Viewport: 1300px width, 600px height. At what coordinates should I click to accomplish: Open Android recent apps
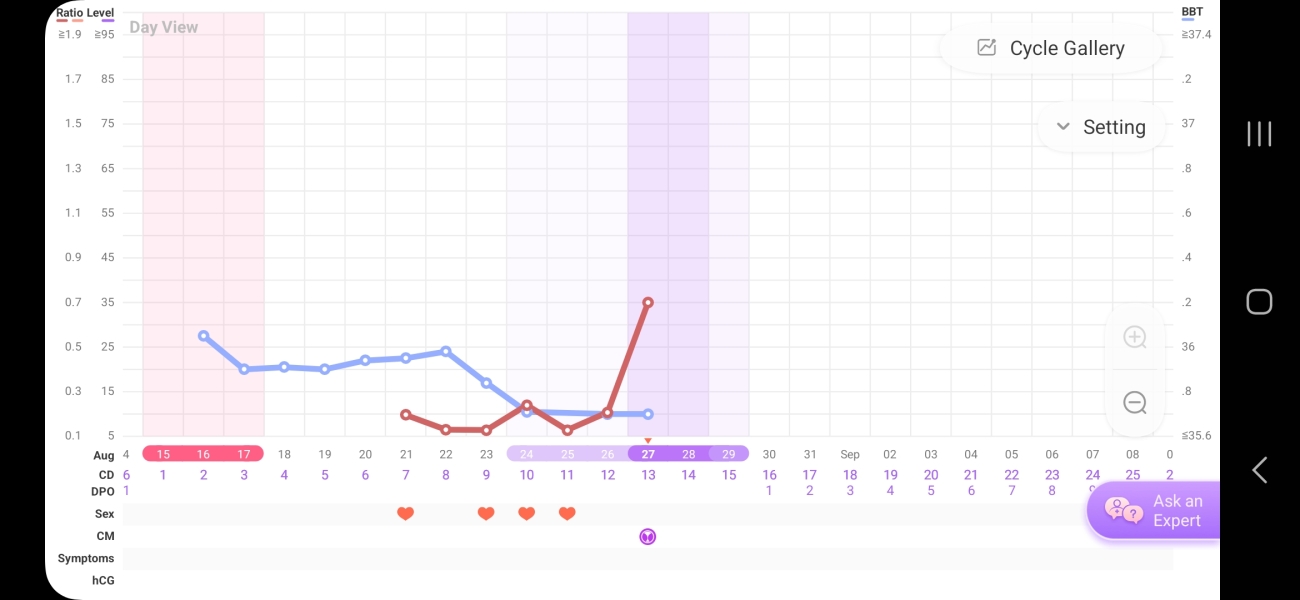click(x=1259, y=134)
